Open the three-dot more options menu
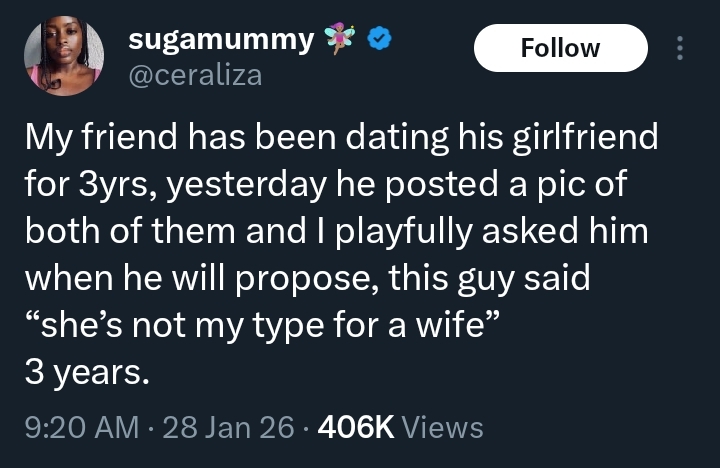Screen dimensions: 720x468 (x=681, y=48)
